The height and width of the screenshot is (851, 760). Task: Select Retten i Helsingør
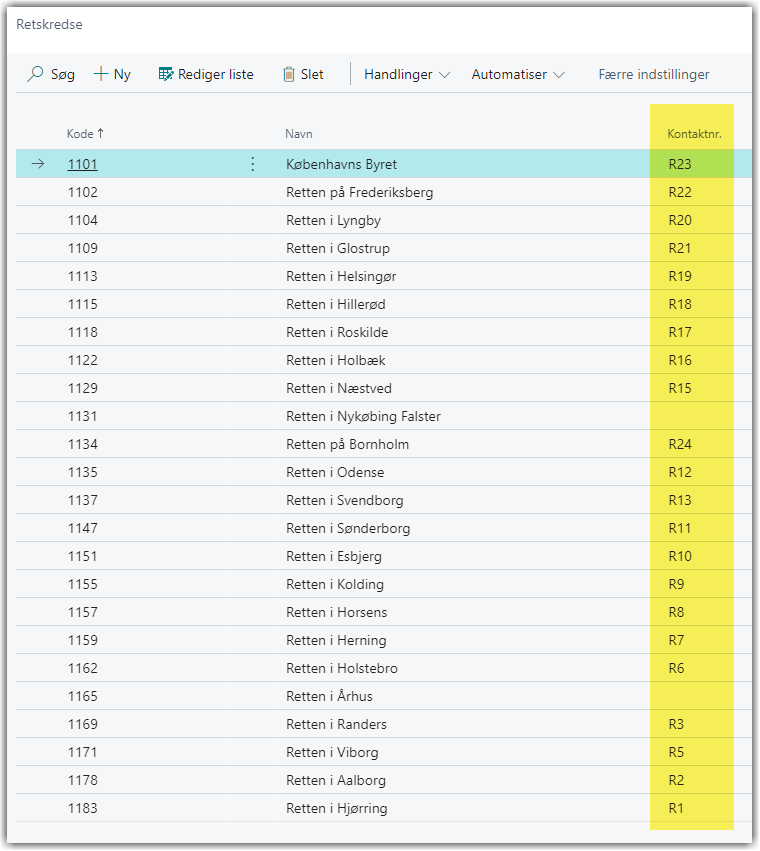(341, 276)
